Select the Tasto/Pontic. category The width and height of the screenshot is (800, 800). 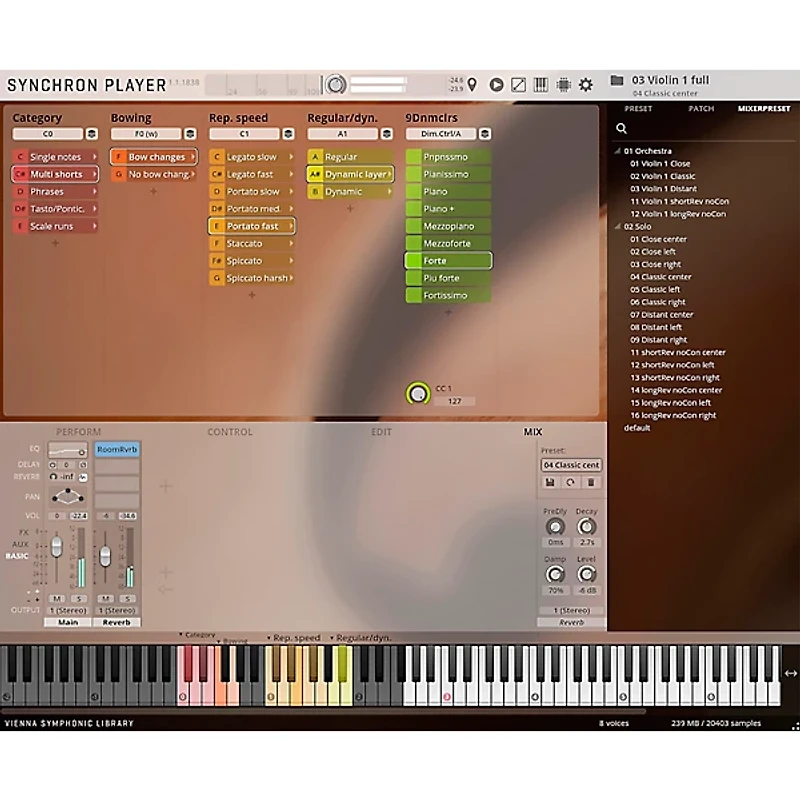pyautogui.click(x=55, y=209)
